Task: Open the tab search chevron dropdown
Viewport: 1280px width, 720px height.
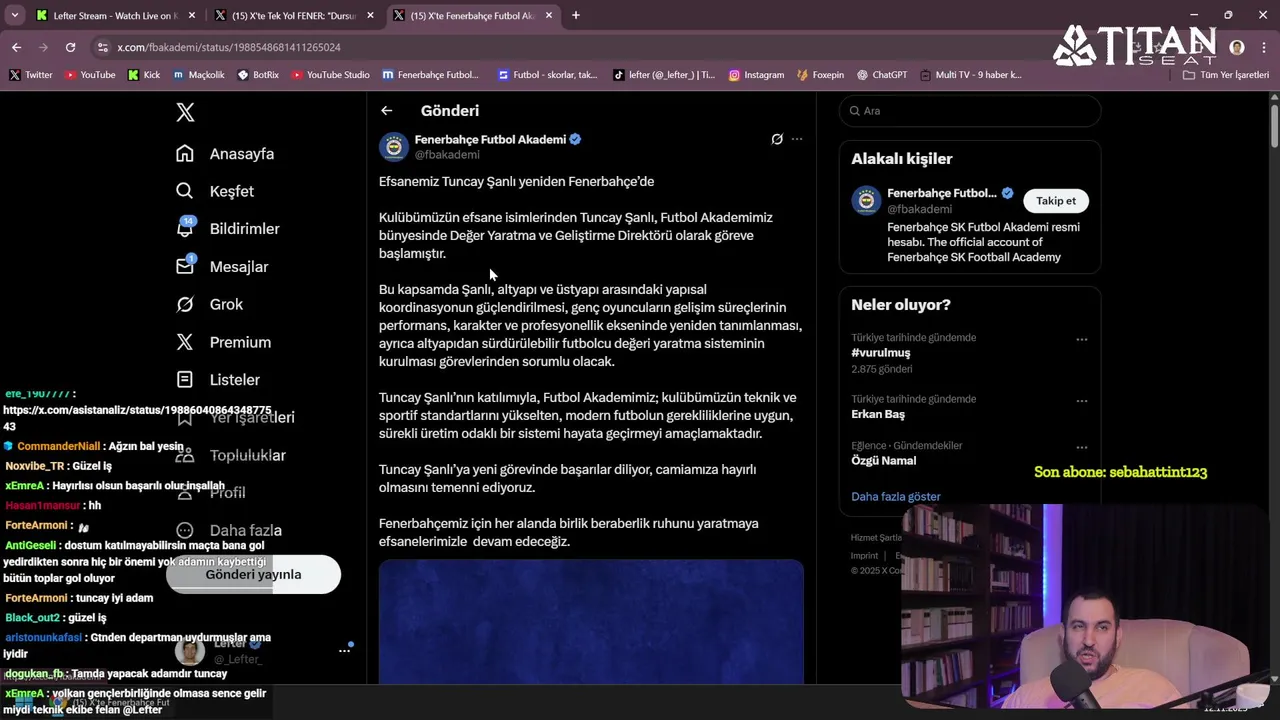Action: click(14, 15)
